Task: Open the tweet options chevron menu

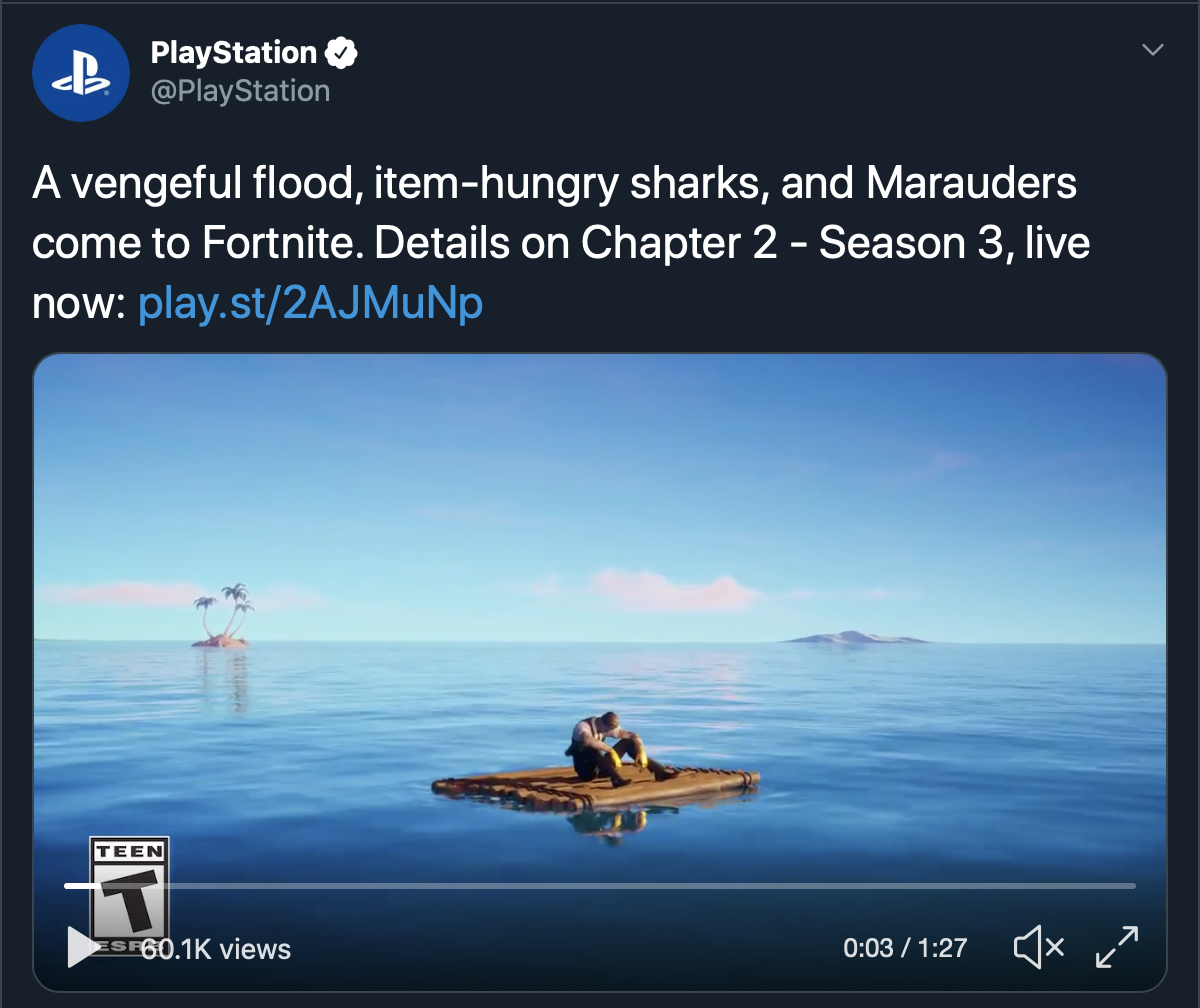Action: coord(1153,50)
